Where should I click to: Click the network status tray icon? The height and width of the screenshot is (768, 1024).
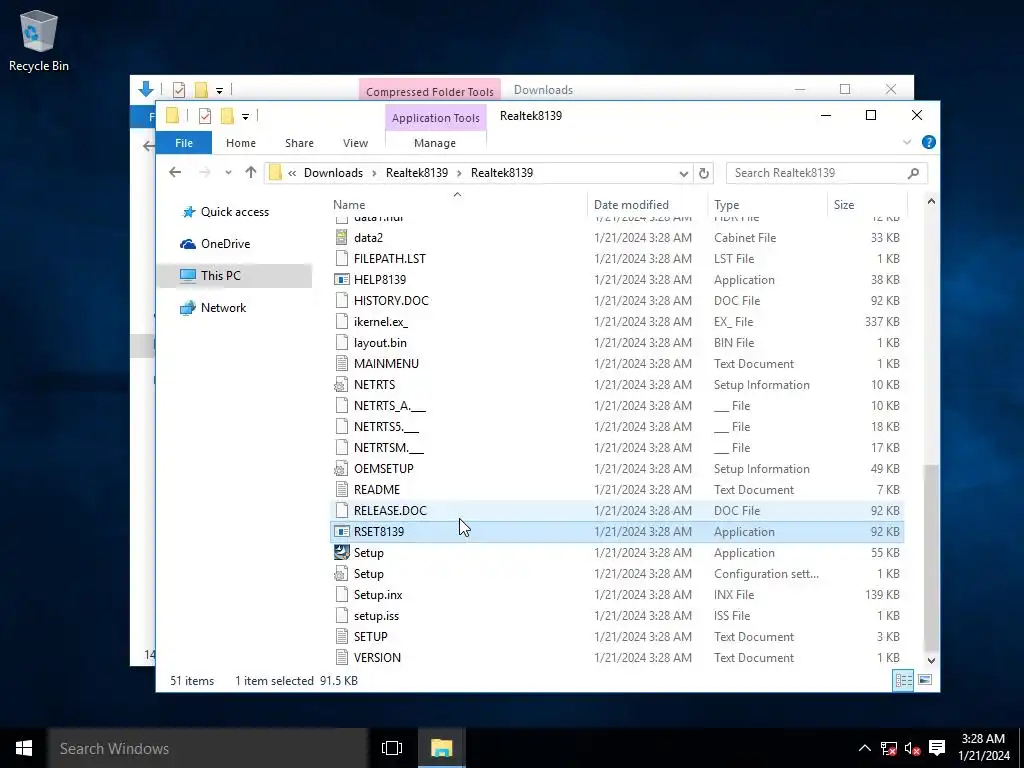[x=888, y=748]
